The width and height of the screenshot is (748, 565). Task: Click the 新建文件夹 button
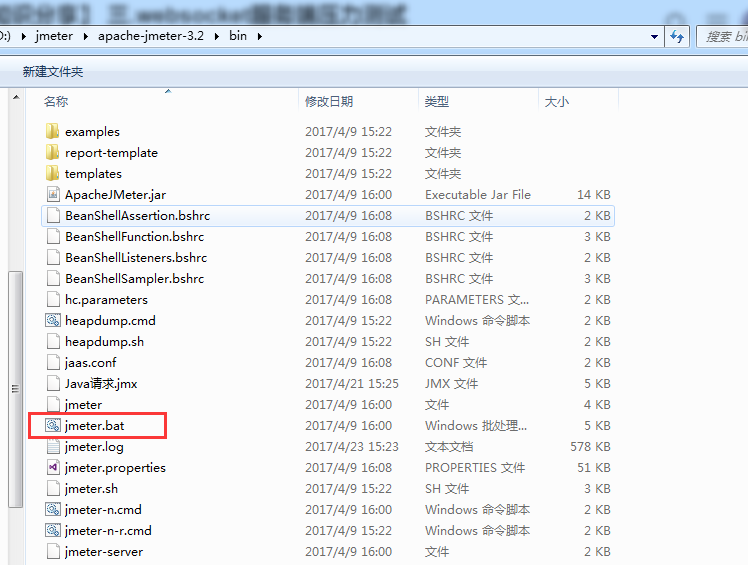[53, 72]
